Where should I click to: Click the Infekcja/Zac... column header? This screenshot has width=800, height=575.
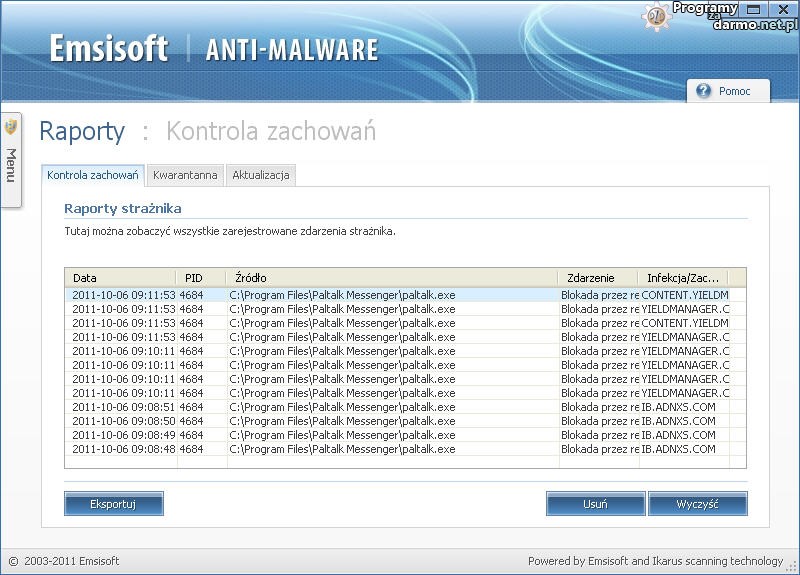coord(683,278)
